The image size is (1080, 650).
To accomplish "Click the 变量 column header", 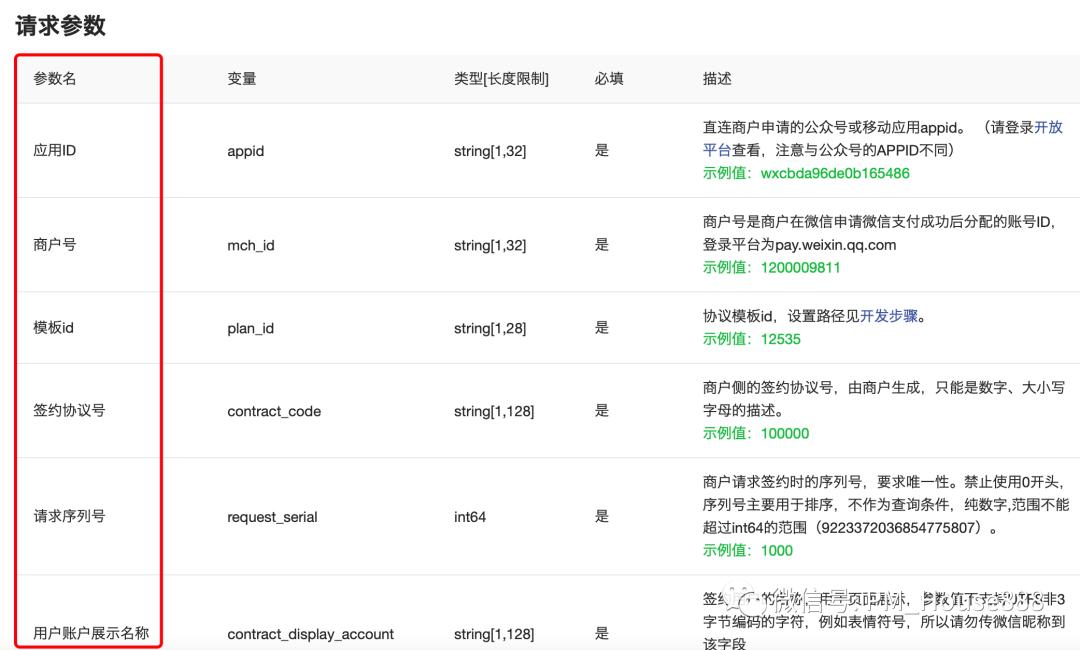I will pyautogui.click(x=242, y=78).
